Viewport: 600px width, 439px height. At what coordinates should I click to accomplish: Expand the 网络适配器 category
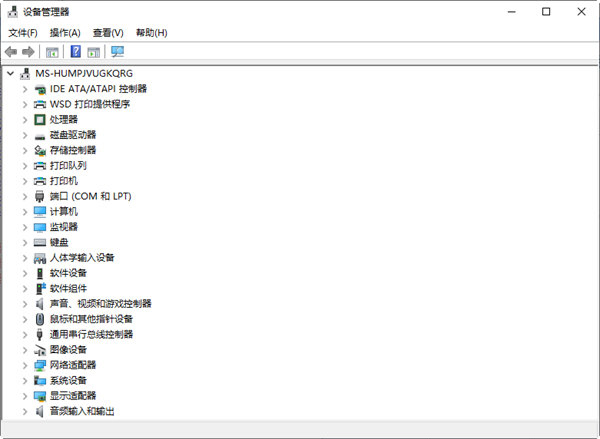click(25, 365)
